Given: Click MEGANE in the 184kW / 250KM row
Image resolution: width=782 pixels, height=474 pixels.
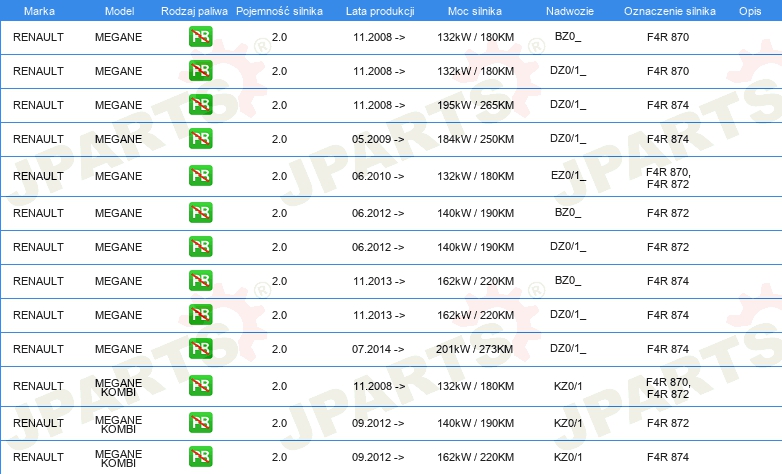Looking at the screenshot, I should [x=119, y=139].
